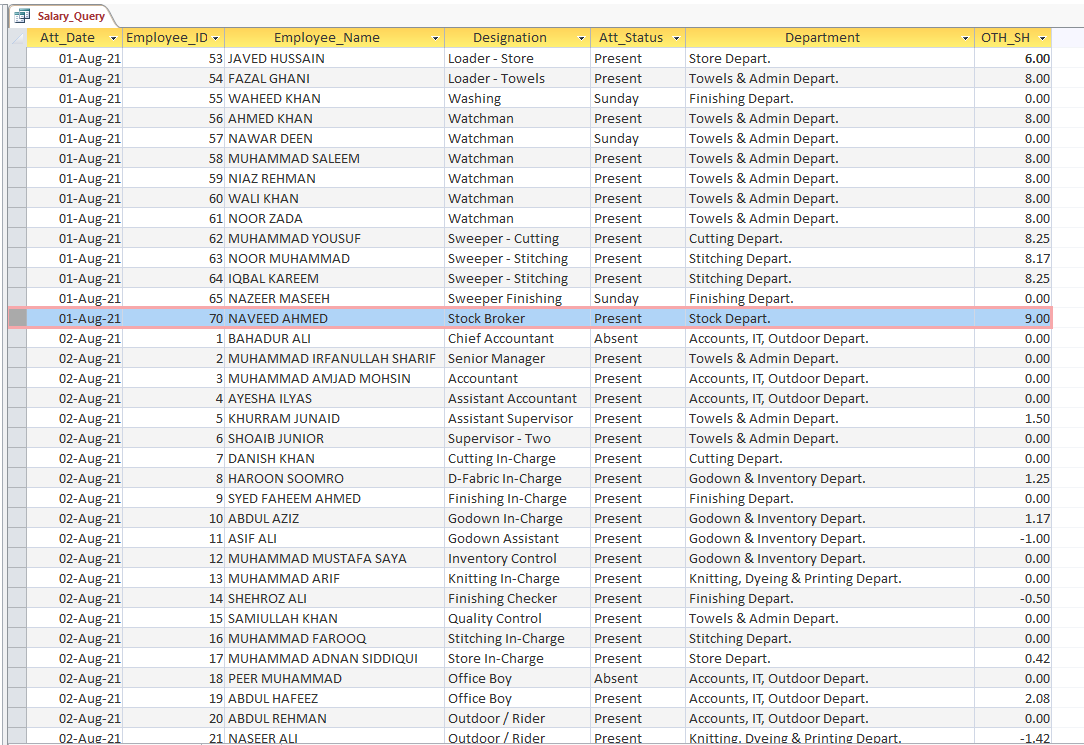Click the name cell MUHAMMAD MUSTAFA SAYA

[335, 559]
